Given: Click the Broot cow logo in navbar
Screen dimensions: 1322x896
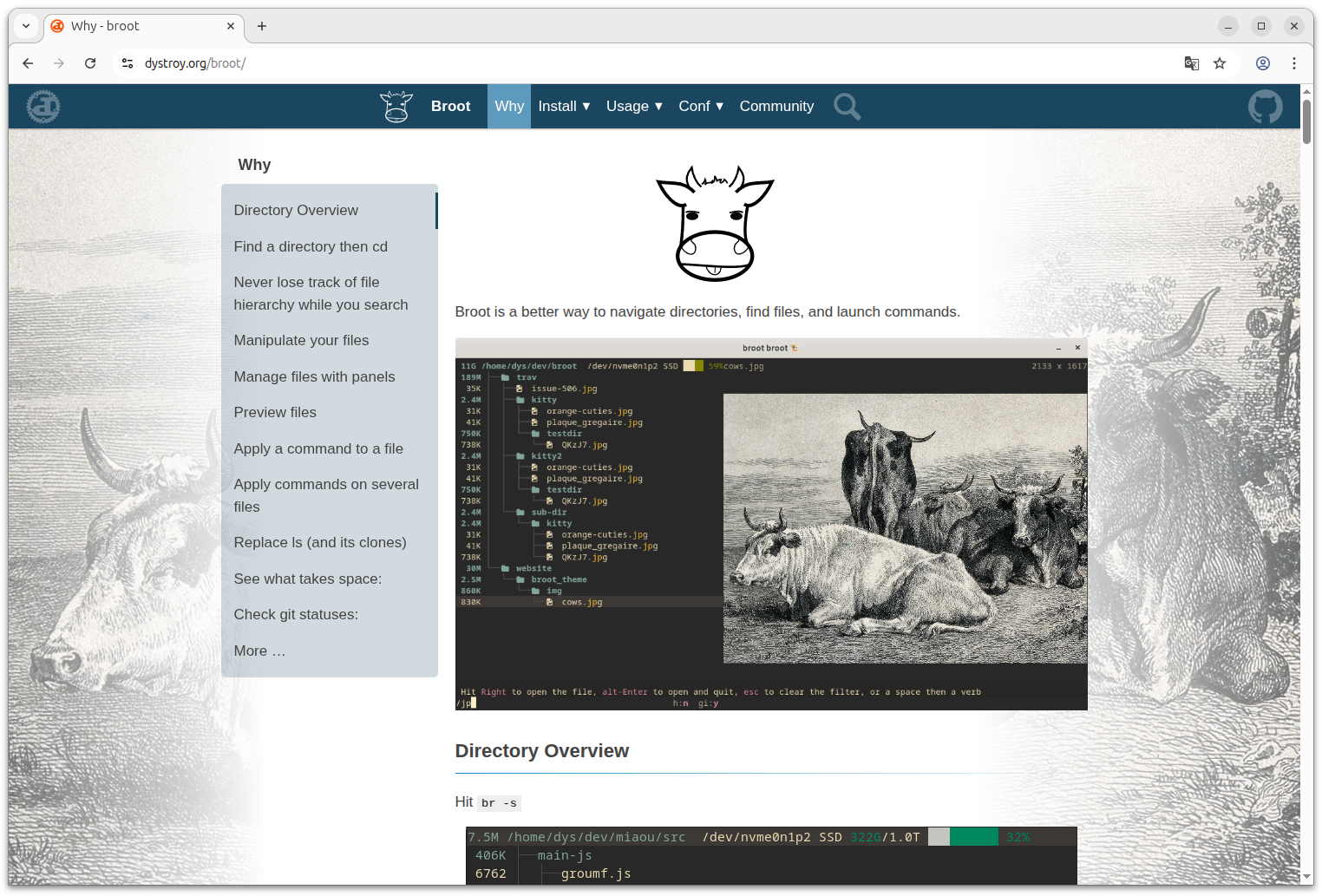Looking at the screenshot, I should coord(396,107).
